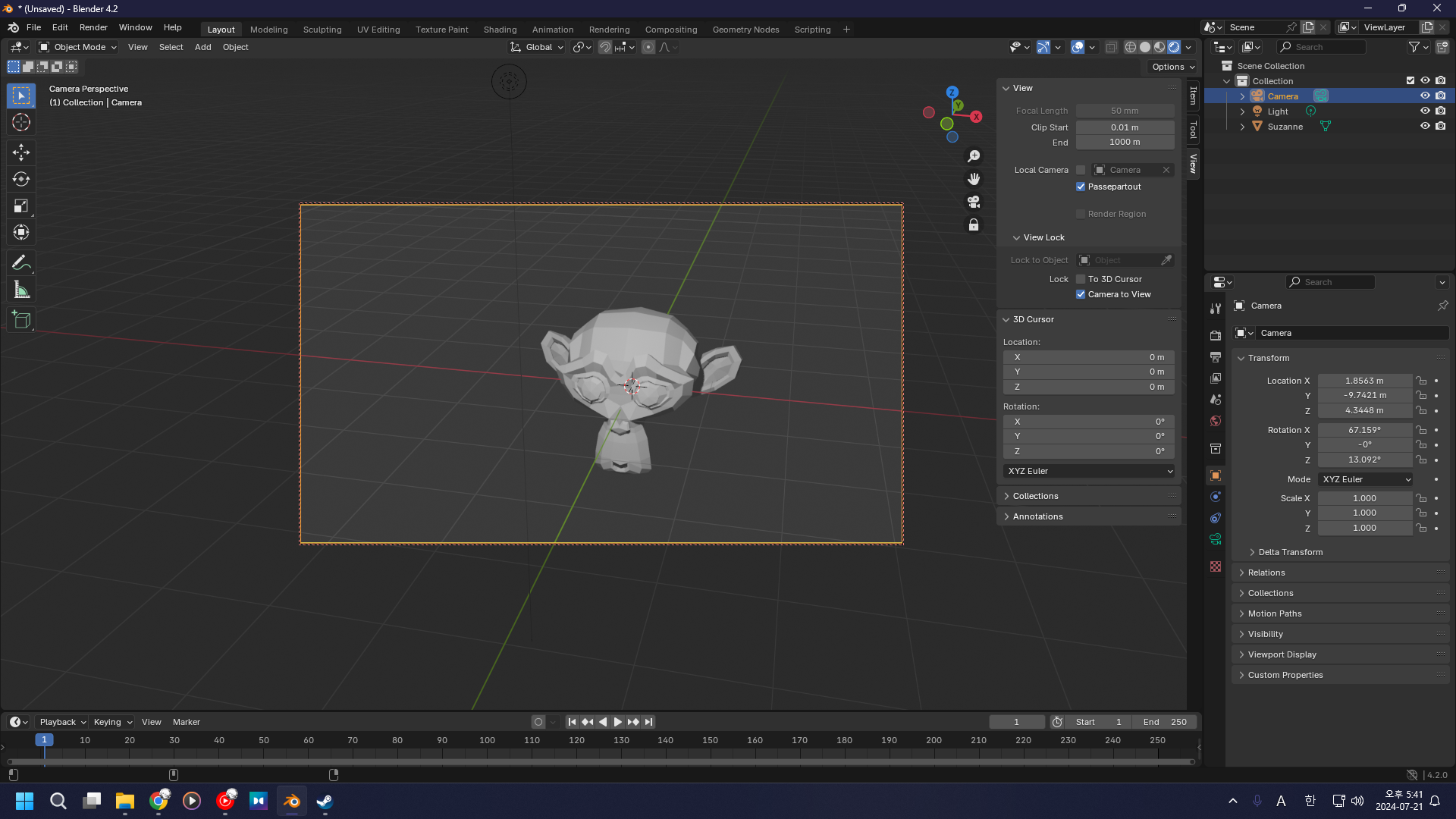Click the Options button in viewport
Image resolution: width=1456 pixels, height=819 pixels.
pos(1172,67)
